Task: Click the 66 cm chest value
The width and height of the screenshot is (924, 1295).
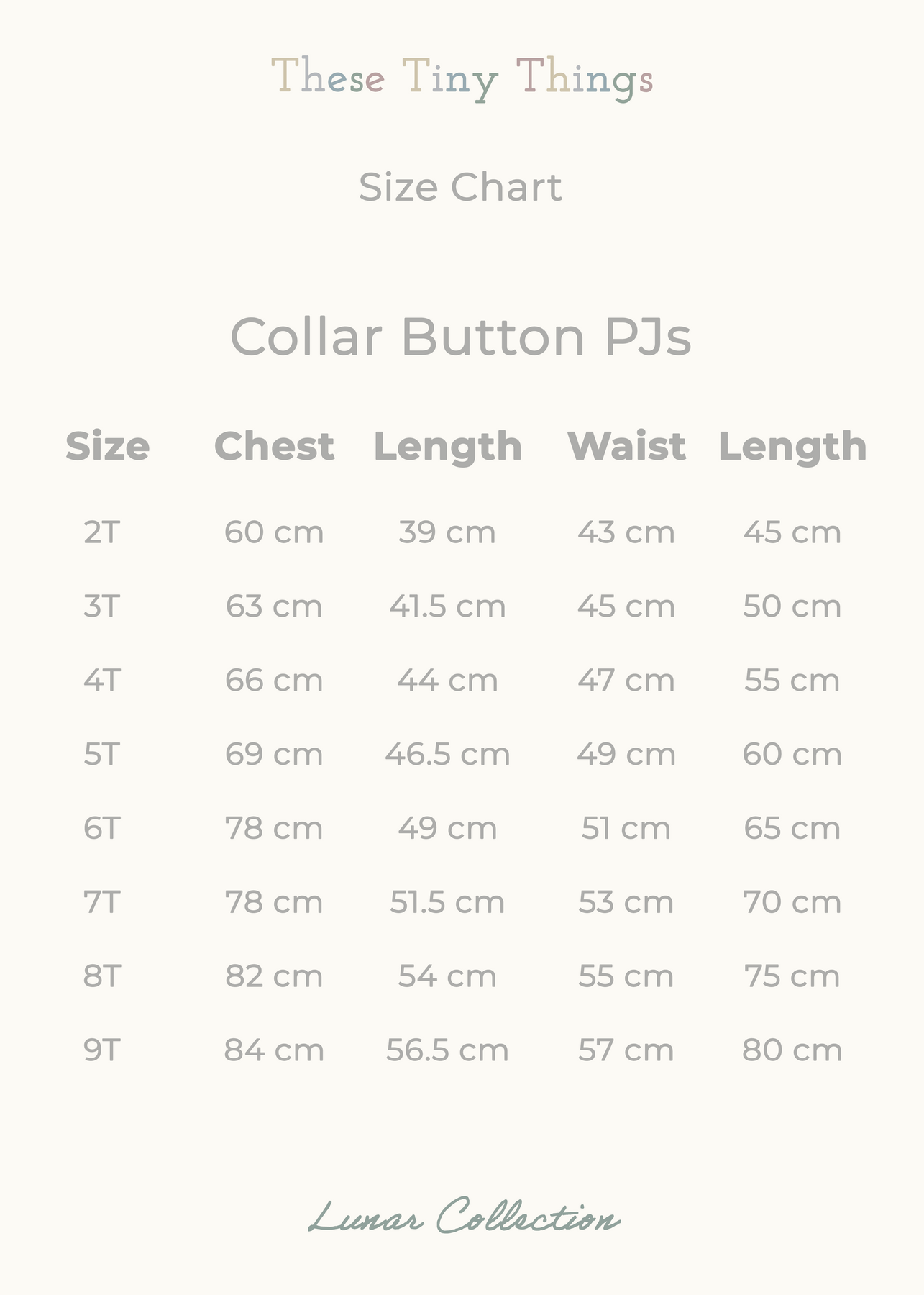Action: coord(274,681)
